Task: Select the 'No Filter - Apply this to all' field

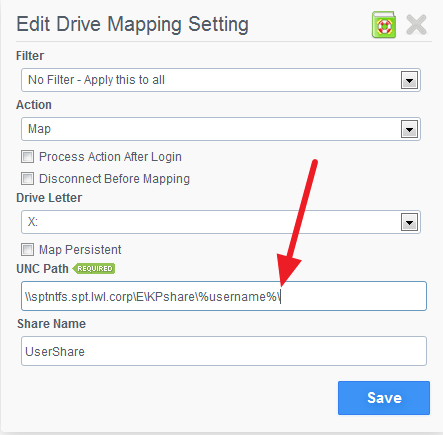Action: [x=221, y=80]
